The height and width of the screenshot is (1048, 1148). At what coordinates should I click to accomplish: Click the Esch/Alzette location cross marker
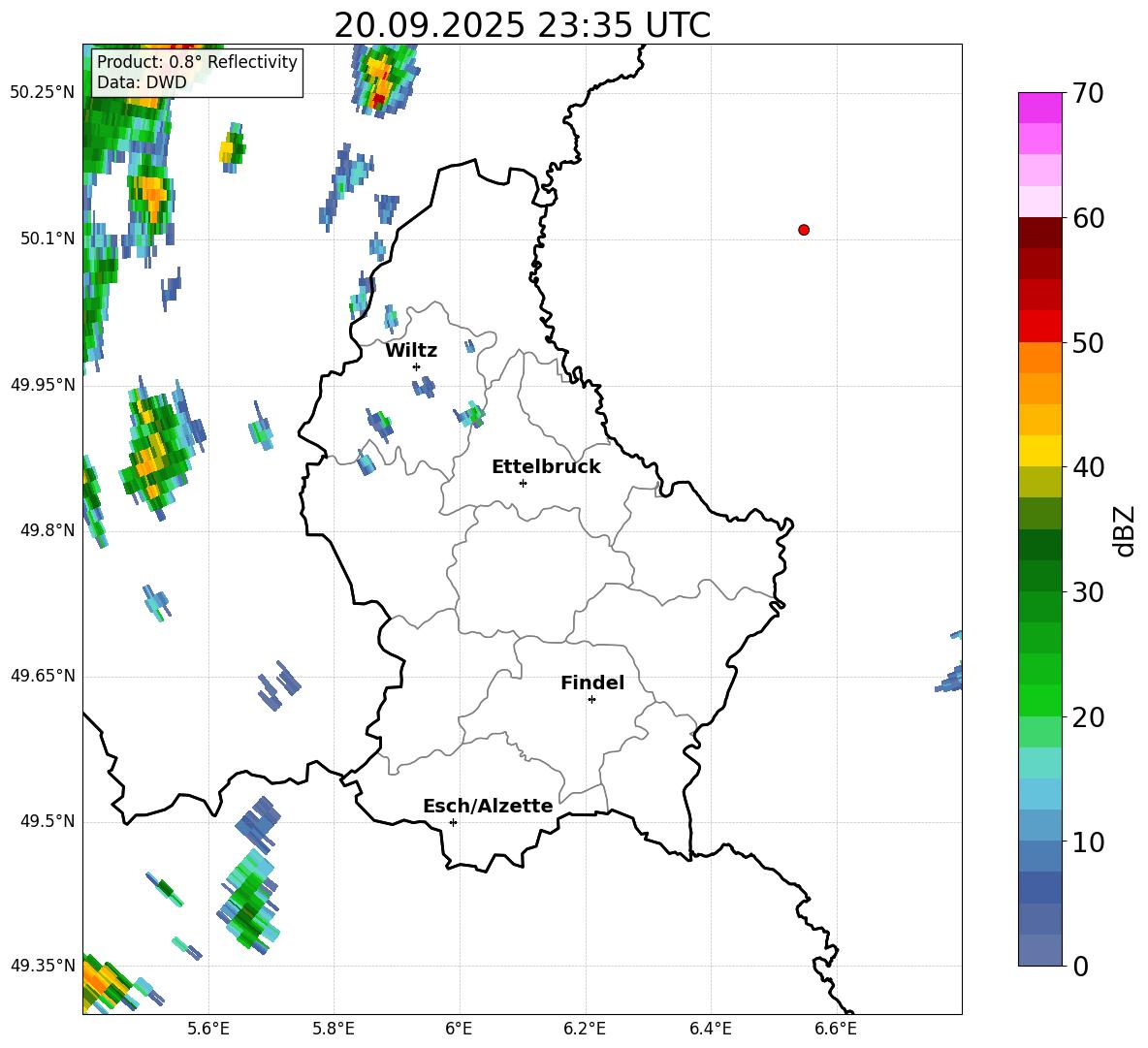(453, 822)
